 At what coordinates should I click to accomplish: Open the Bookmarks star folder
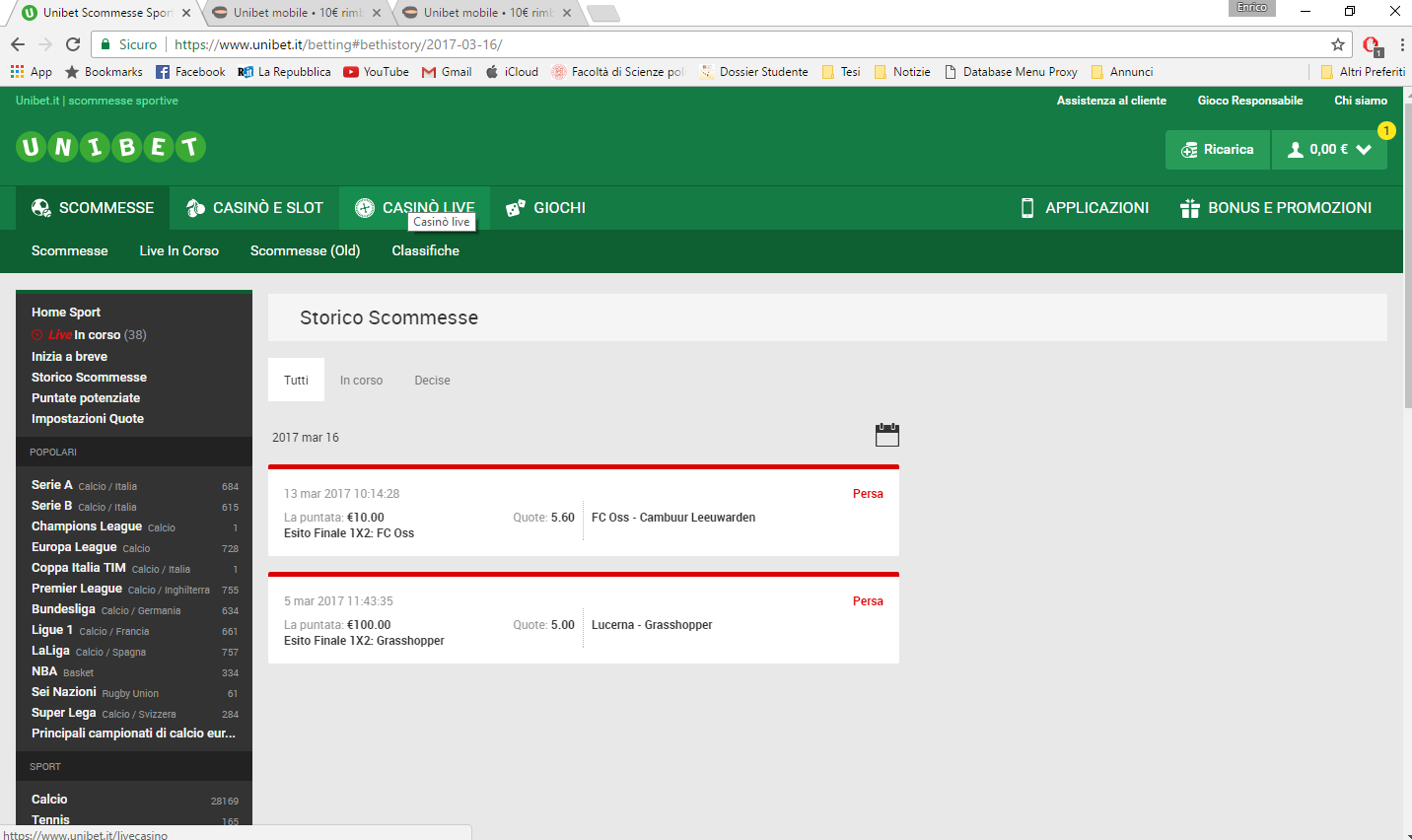pos(104,72)
